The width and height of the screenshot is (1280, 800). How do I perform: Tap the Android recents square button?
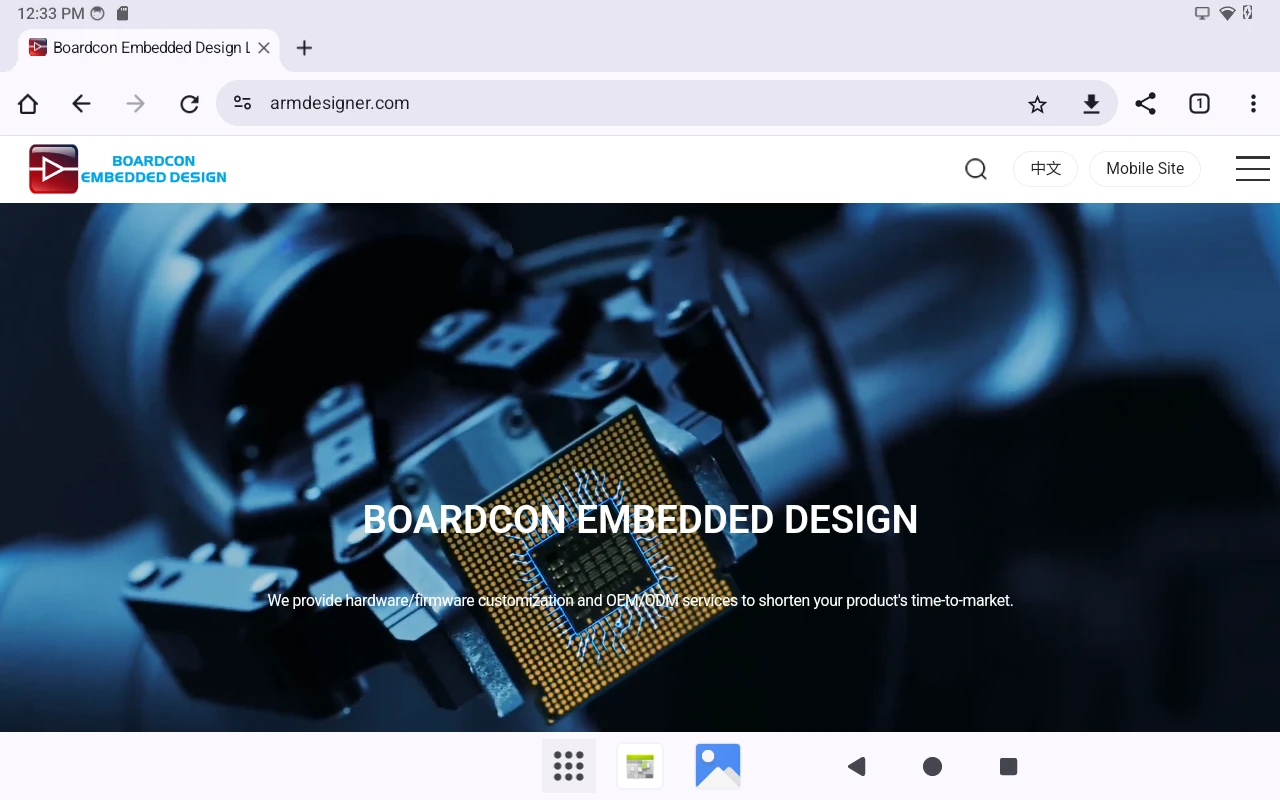(1008, 766)
